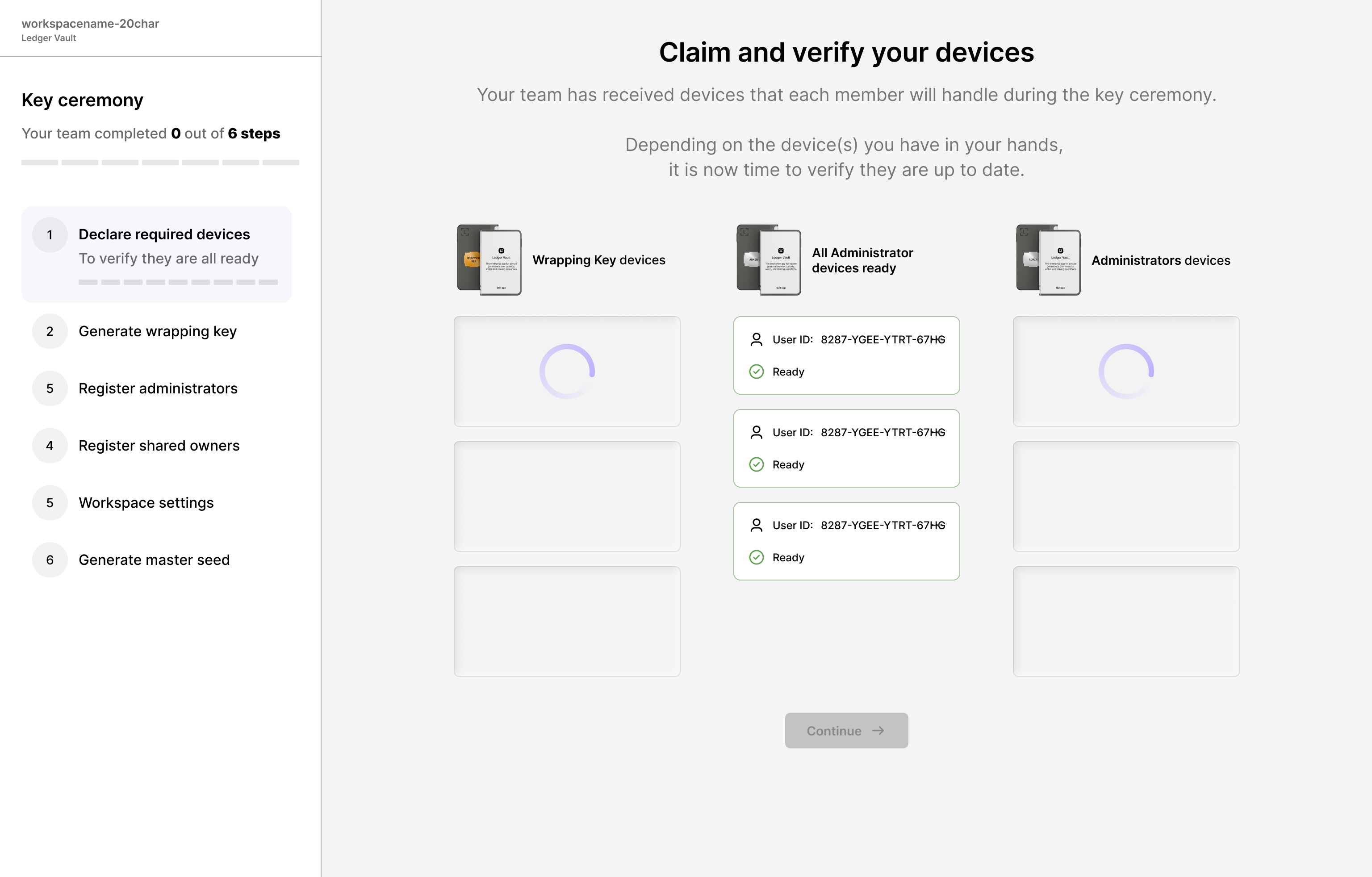This screenshot has height=877, width=1372.
Task: Open the Register administrators step
Action: (x=158, y=388)
